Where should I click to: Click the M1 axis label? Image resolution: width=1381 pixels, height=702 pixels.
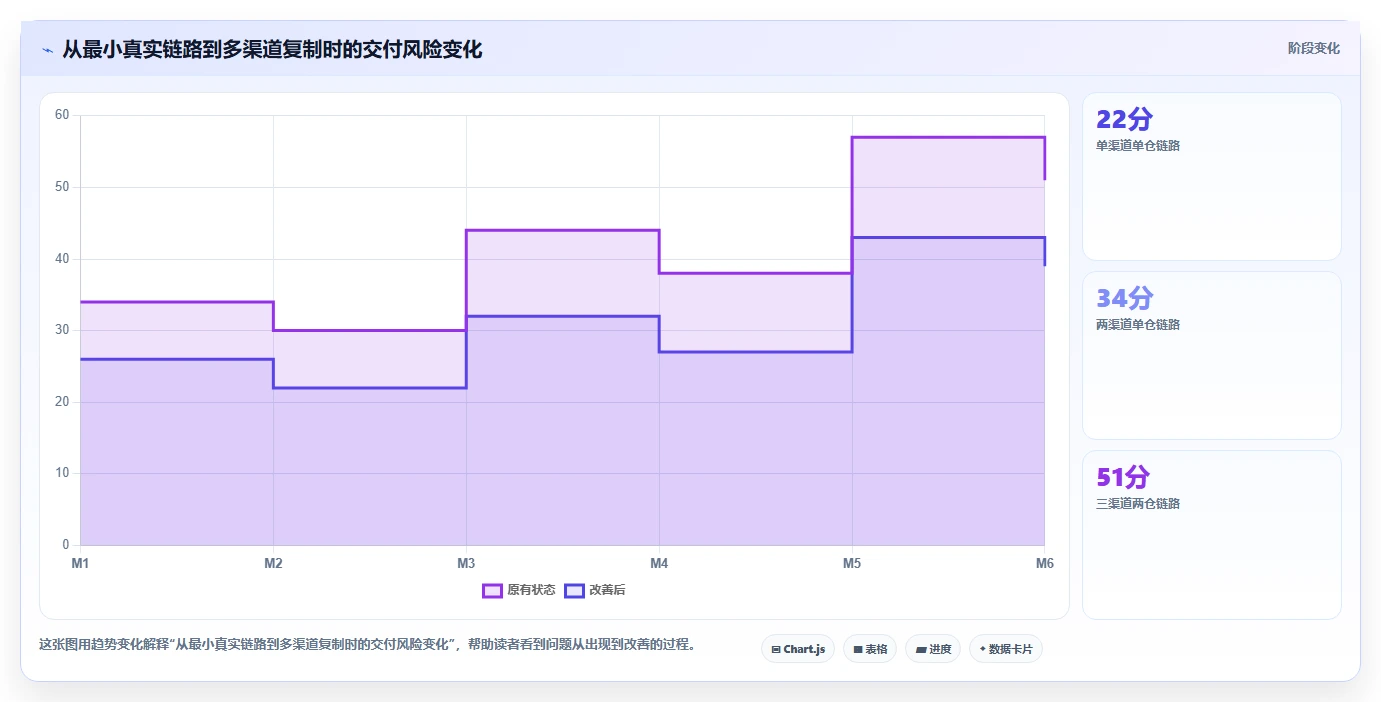80,563
